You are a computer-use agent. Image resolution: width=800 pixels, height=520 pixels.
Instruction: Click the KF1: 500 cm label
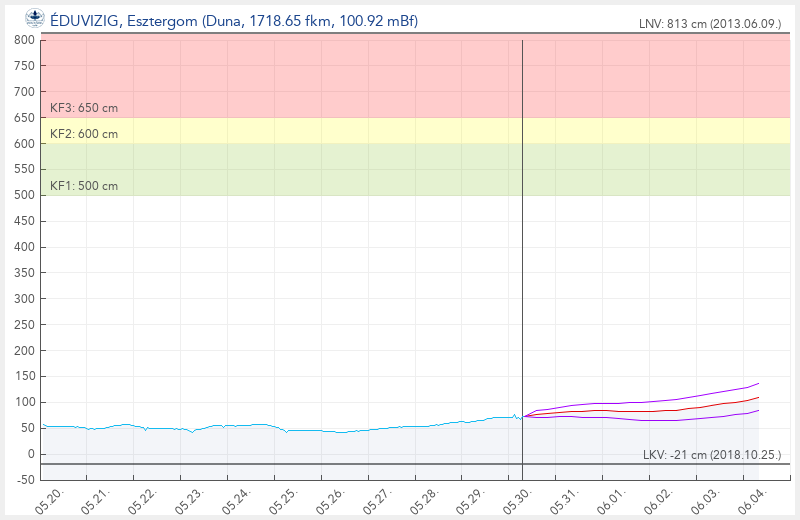84,186
